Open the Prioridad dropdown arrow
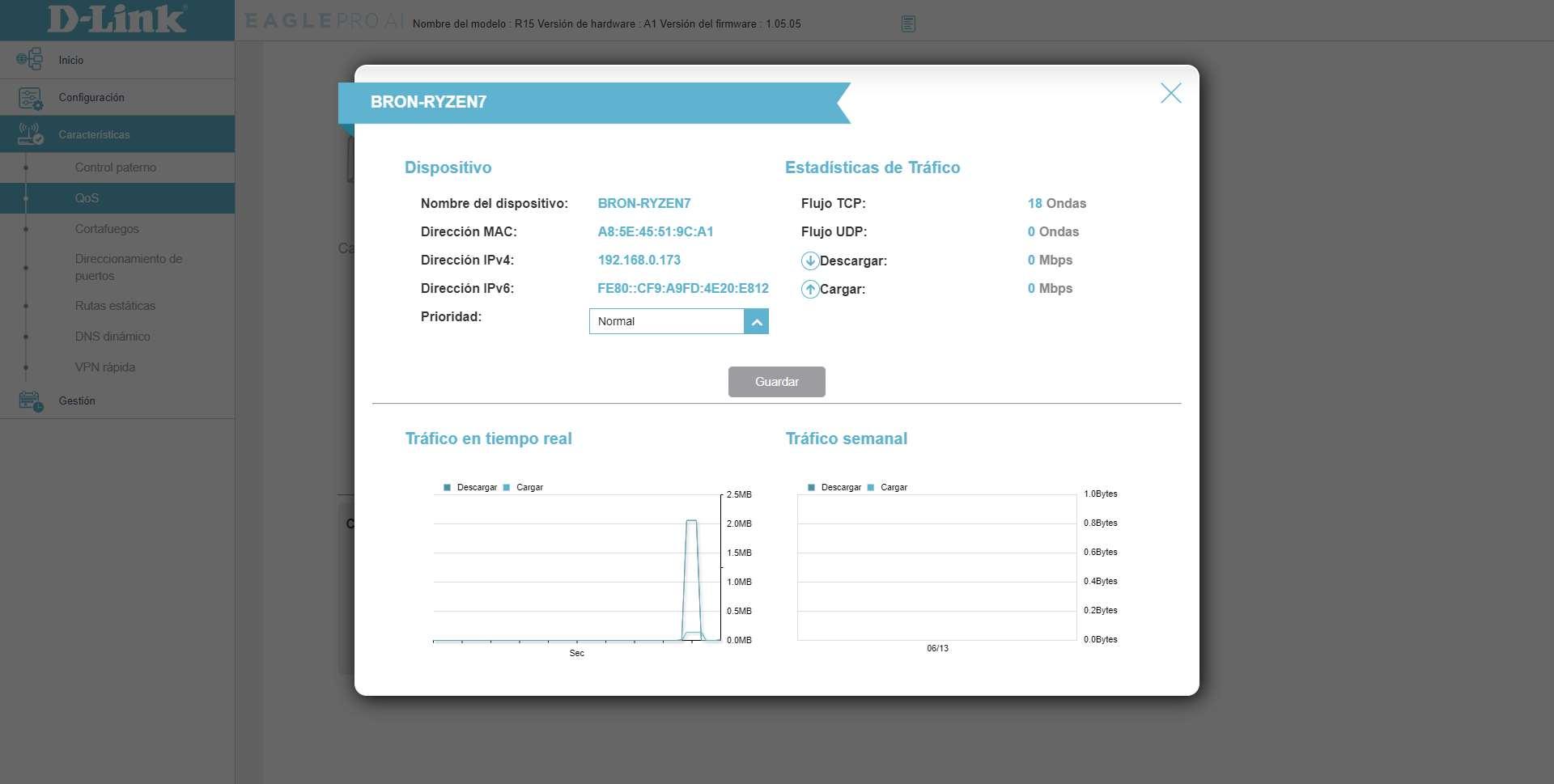1554x784 pixels. [x=755, y=321]
